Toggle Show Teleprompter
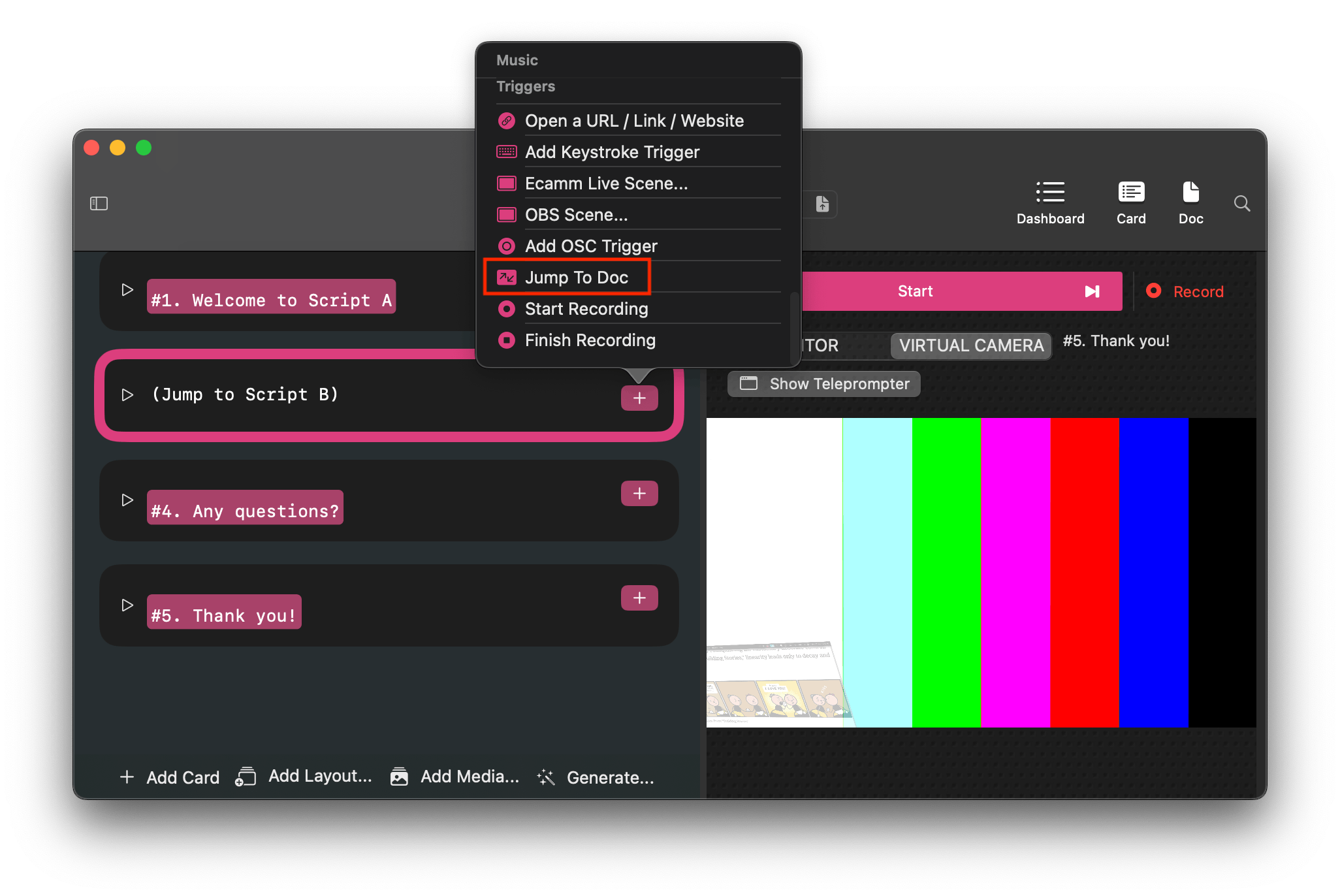This screenshot has height=896, width=1340. 824,384
